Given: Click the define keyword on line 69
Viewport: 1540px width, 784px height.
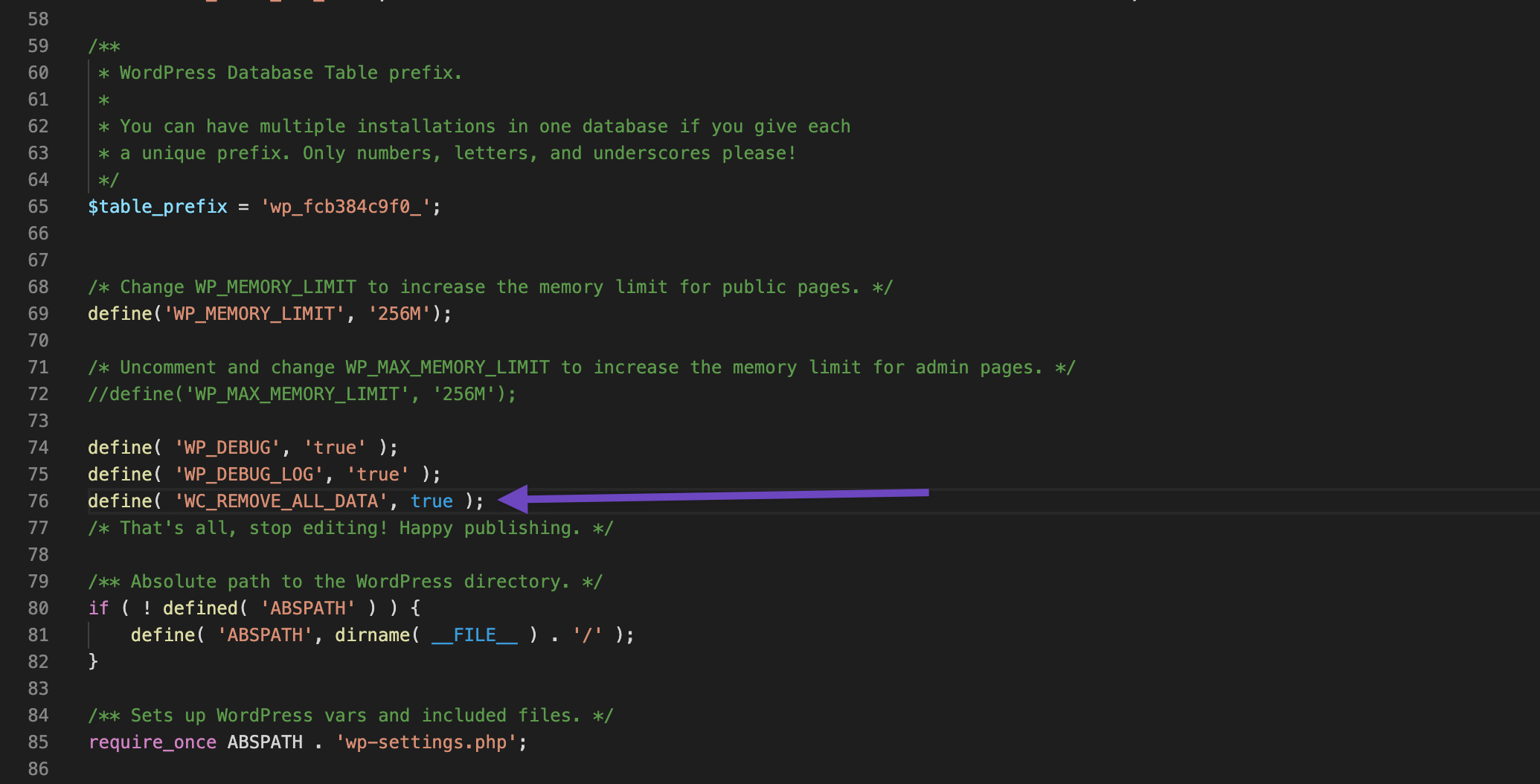Looking at the screenshot, I should click(120, 314).
